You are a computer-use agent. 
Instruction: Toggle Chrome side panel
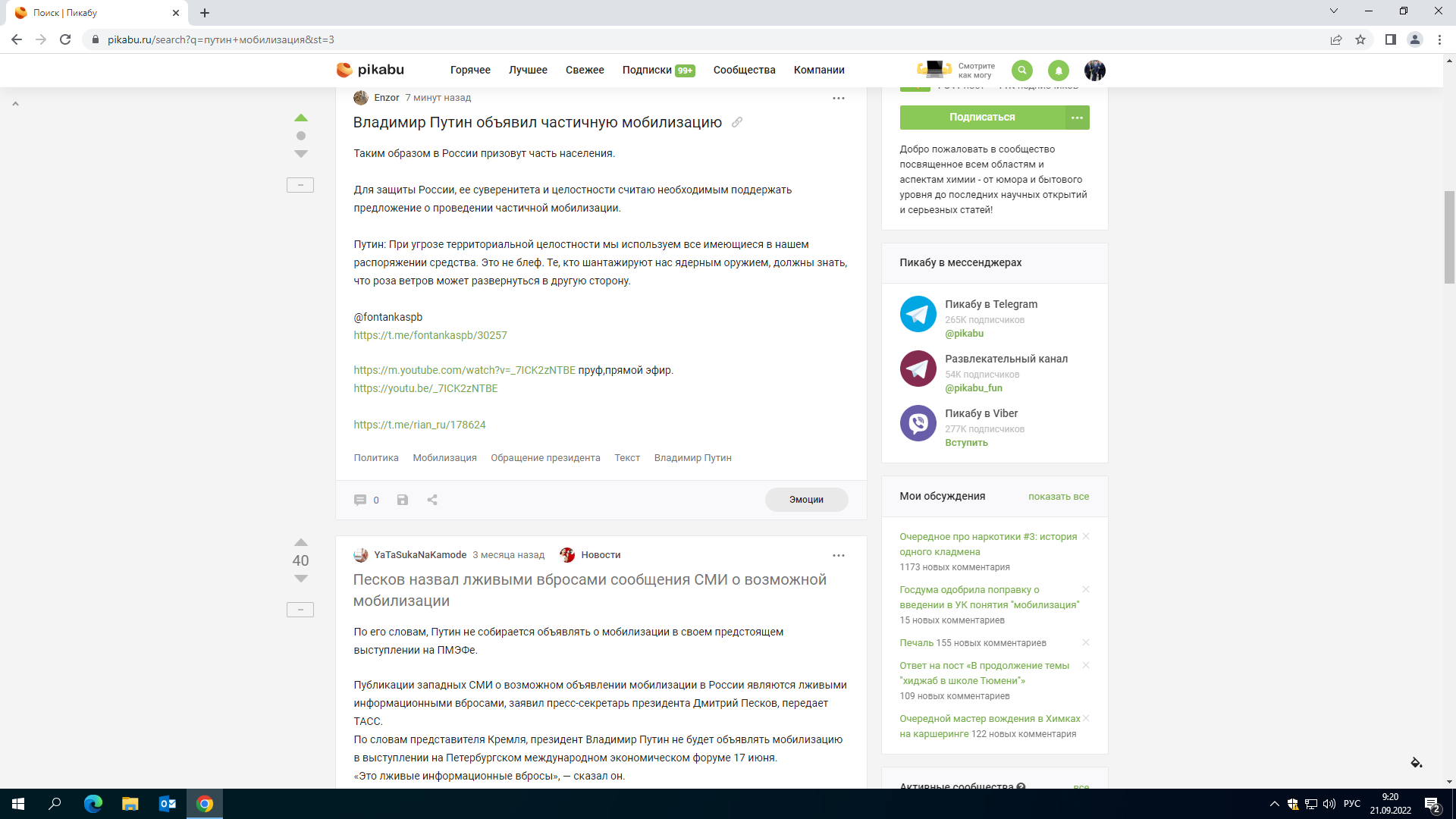click(x=1390, y=39)
